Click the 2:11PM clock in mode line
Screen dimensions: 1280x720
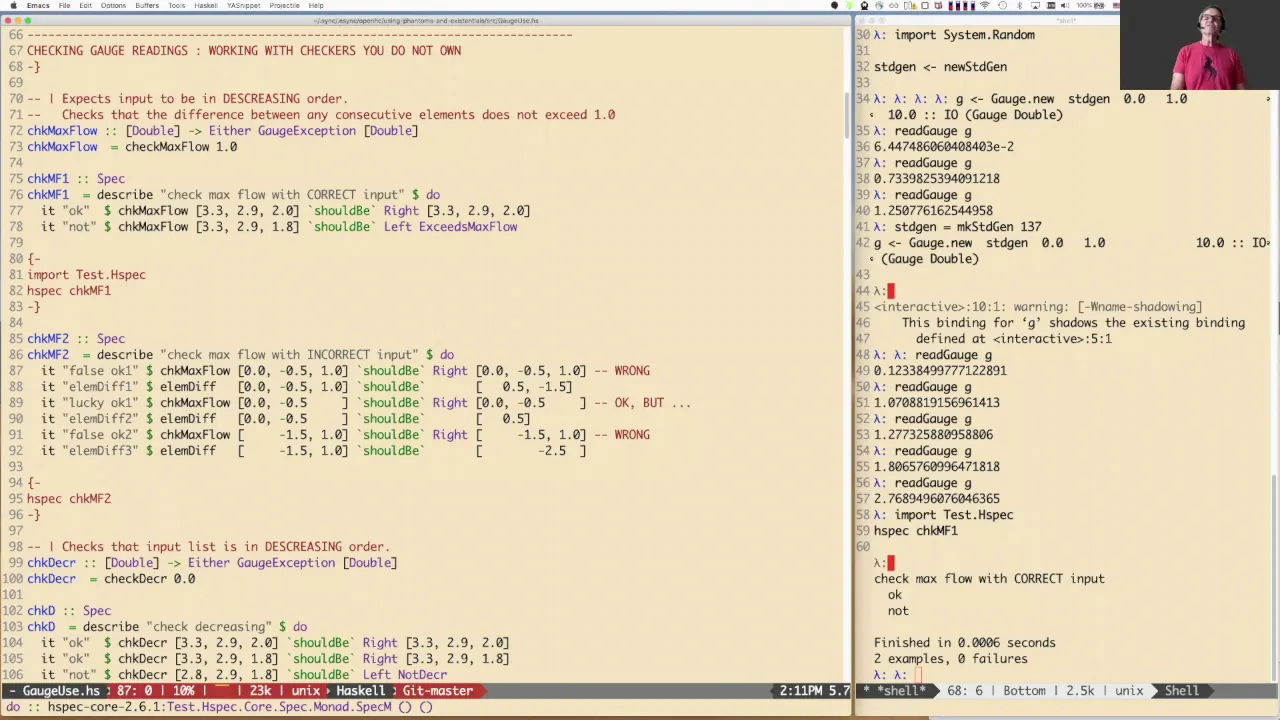pos(802,691)
